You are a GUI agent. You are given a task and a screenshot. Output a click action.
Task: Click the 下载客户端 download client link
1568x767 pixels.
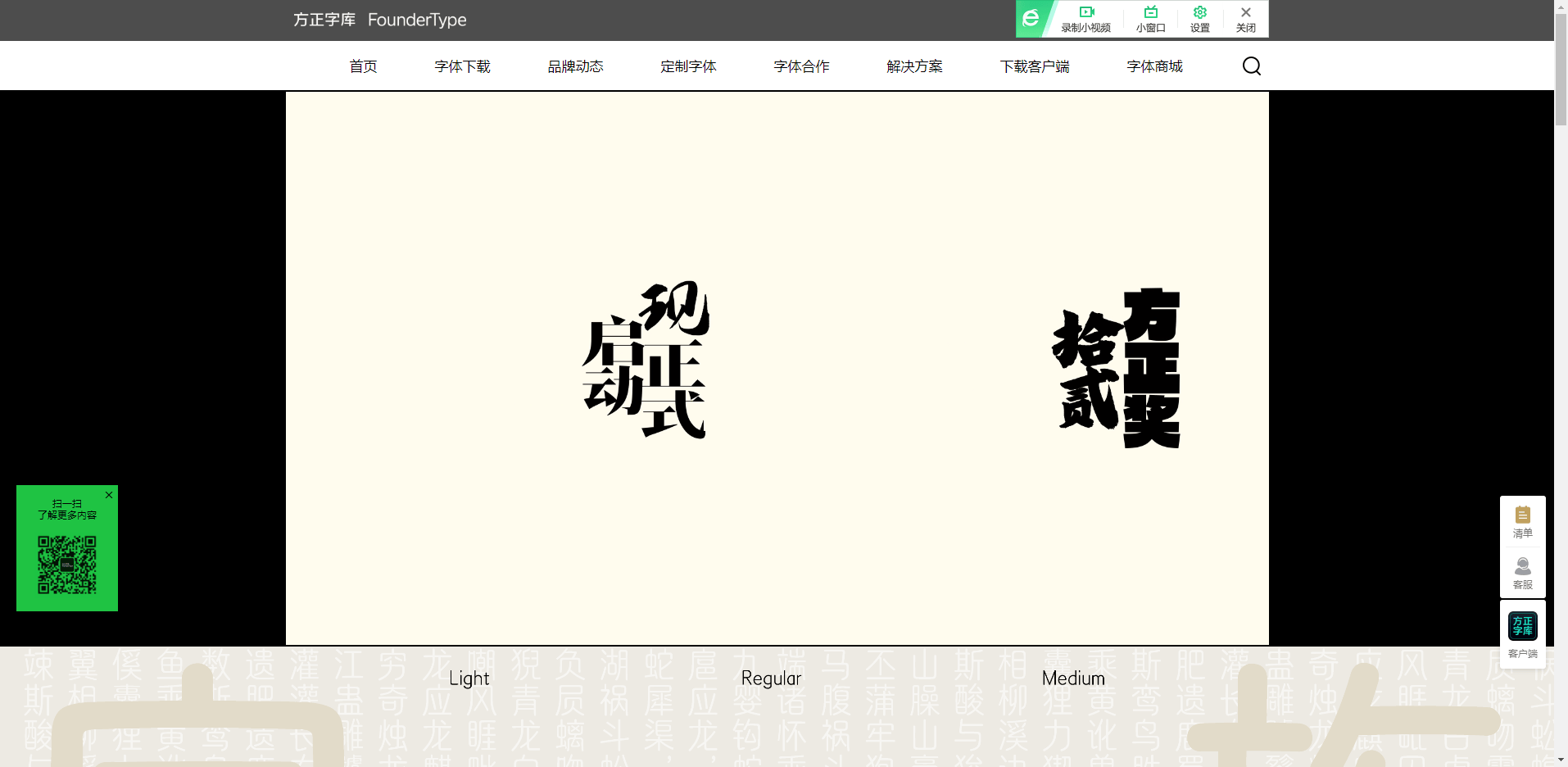click(1035, 66)
